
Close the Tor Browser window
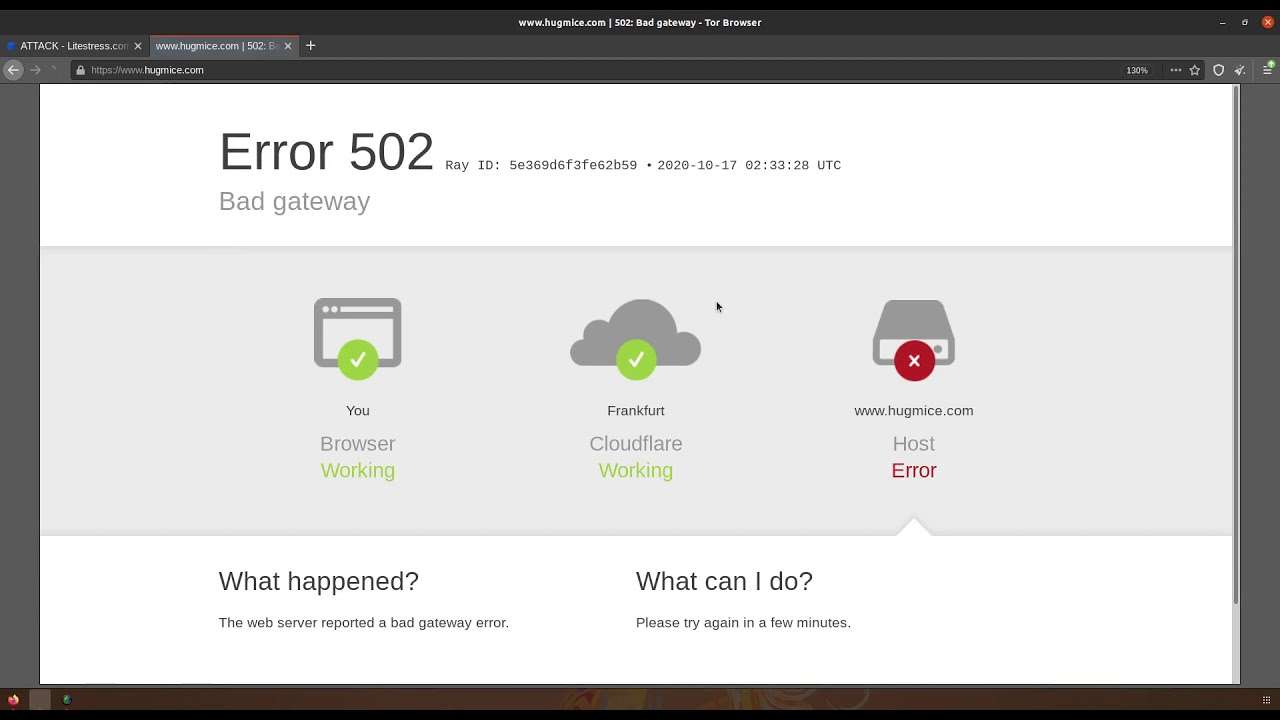click(1268, 22)
